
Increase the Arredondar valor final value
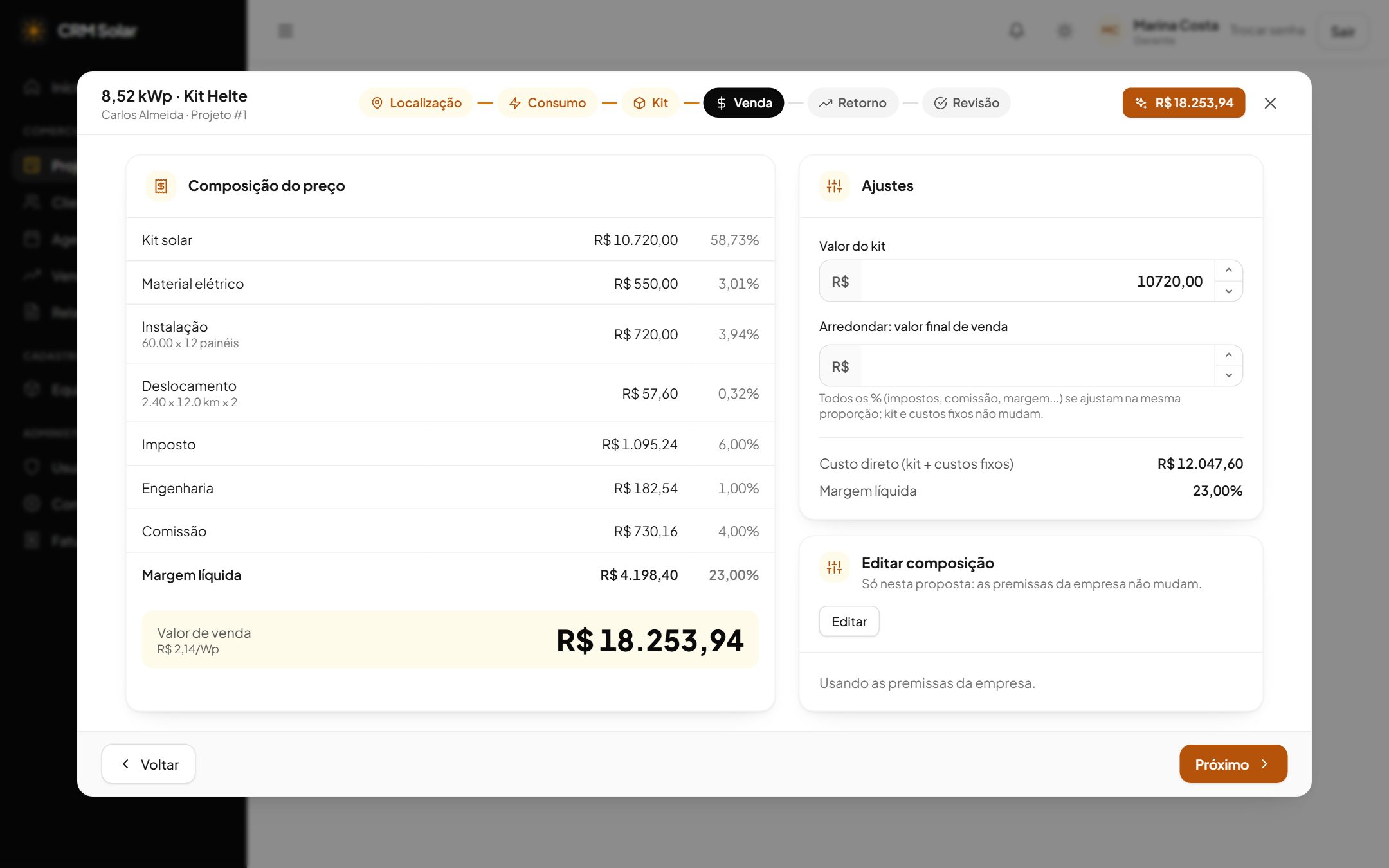(x=1228, y=356)
